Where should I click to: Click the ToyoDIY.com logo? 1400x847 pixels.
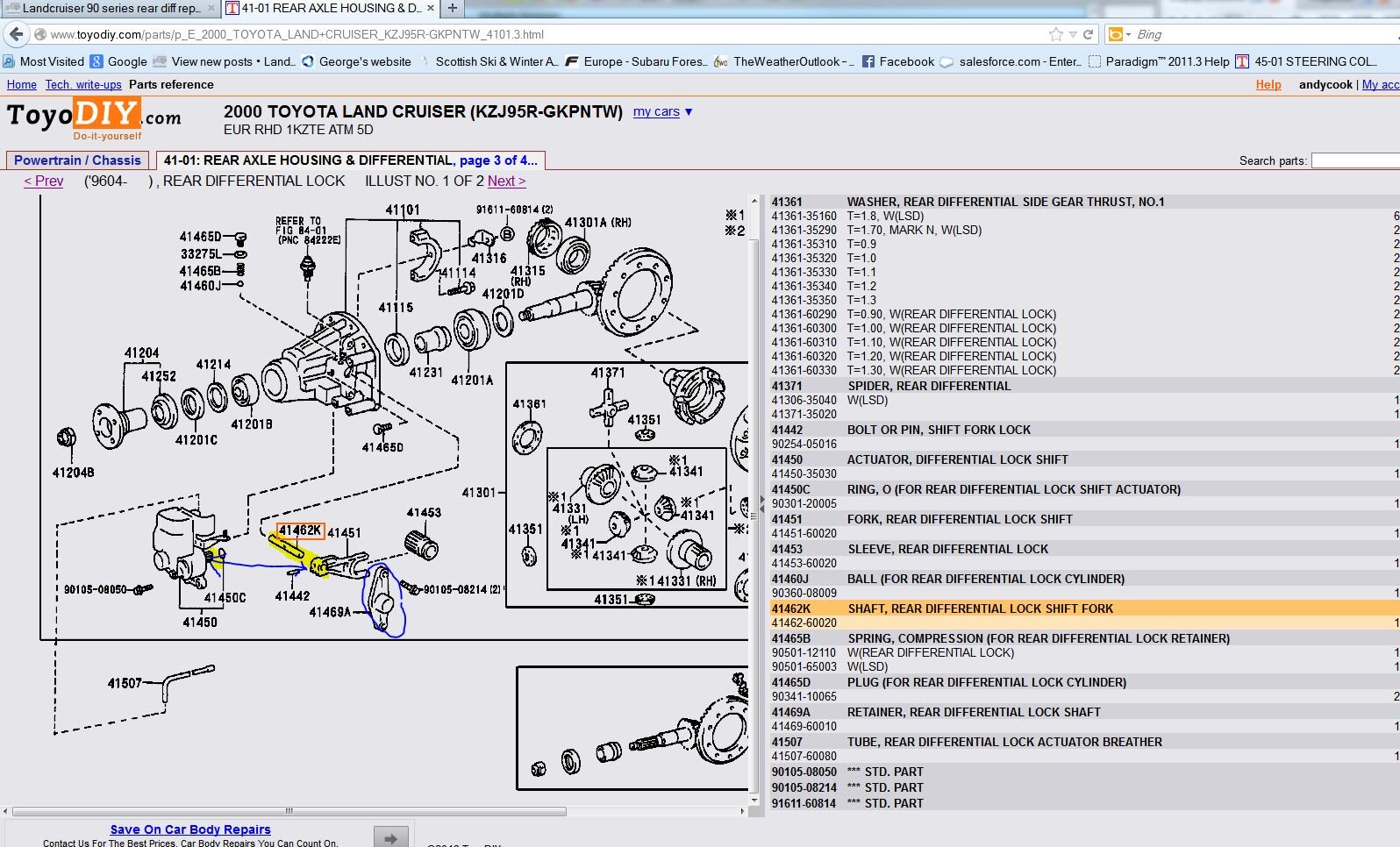pyautogui.click(x=94, y=118)
